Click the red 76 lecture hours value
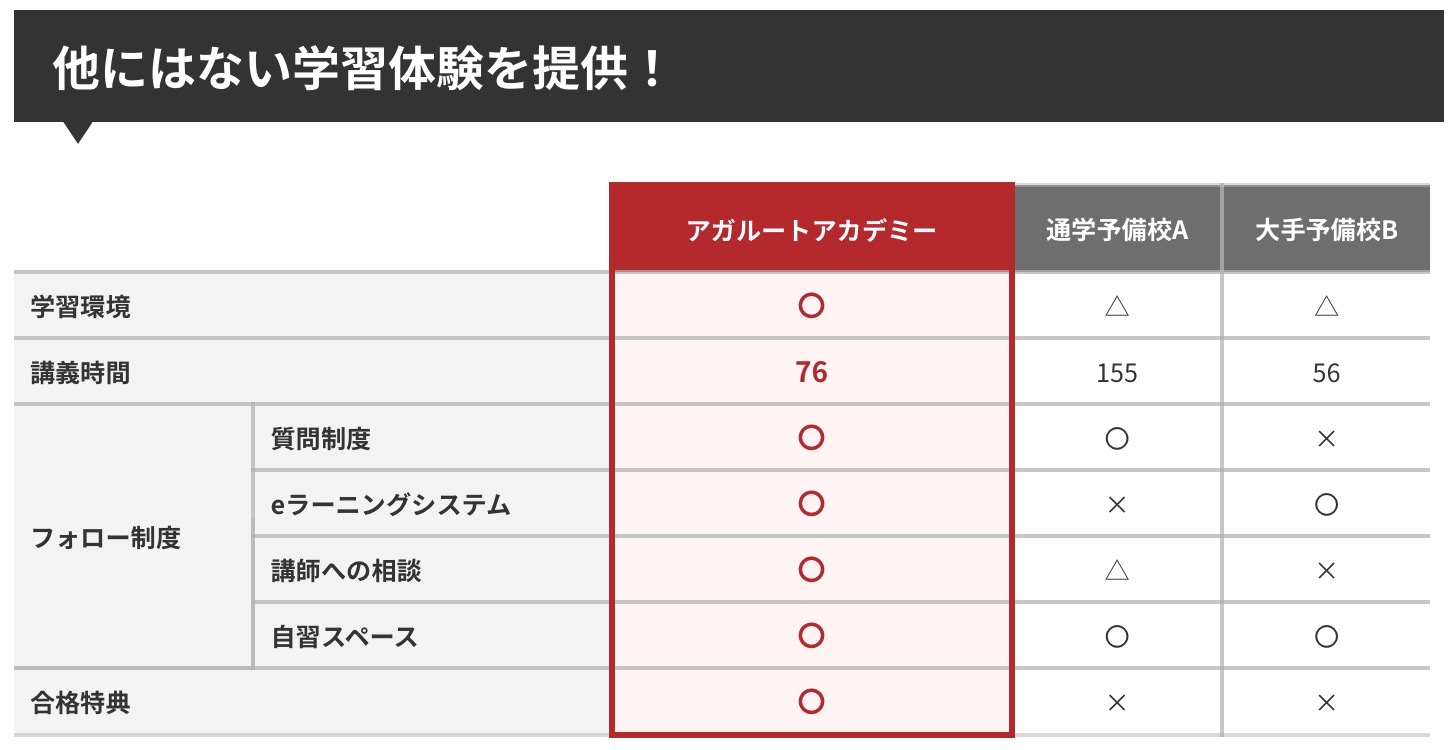This screenshot has height=750, width=1455. 811,373
